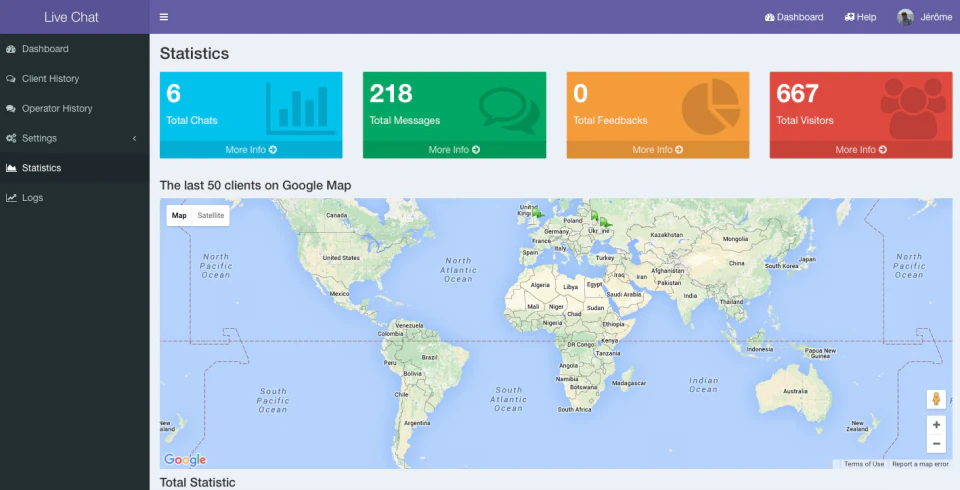Click the Logs line chart icon in the sidebar
Viewport: 960px width, 490px height.
click(x=11, y=198)
